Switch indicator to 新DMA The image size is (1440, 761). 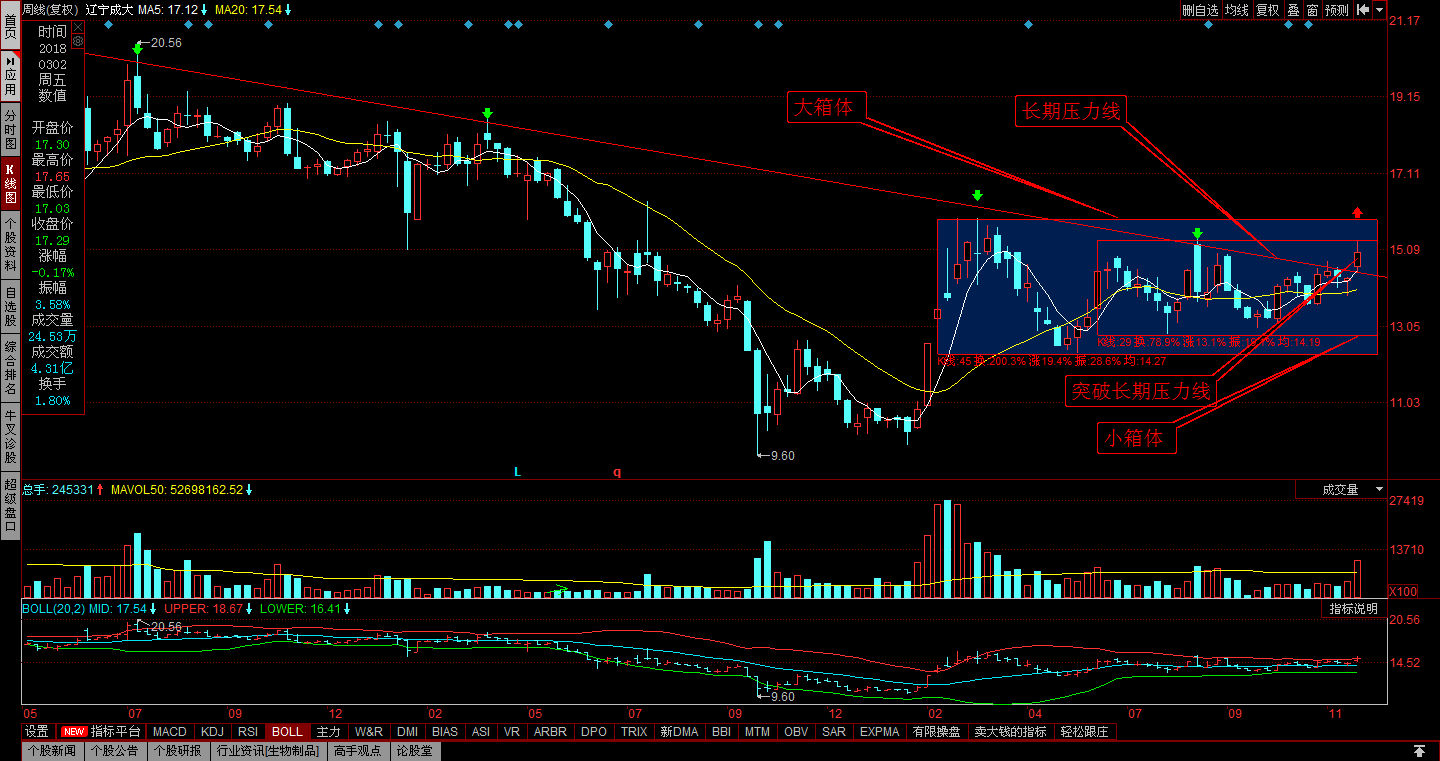[x=679, y=732]
